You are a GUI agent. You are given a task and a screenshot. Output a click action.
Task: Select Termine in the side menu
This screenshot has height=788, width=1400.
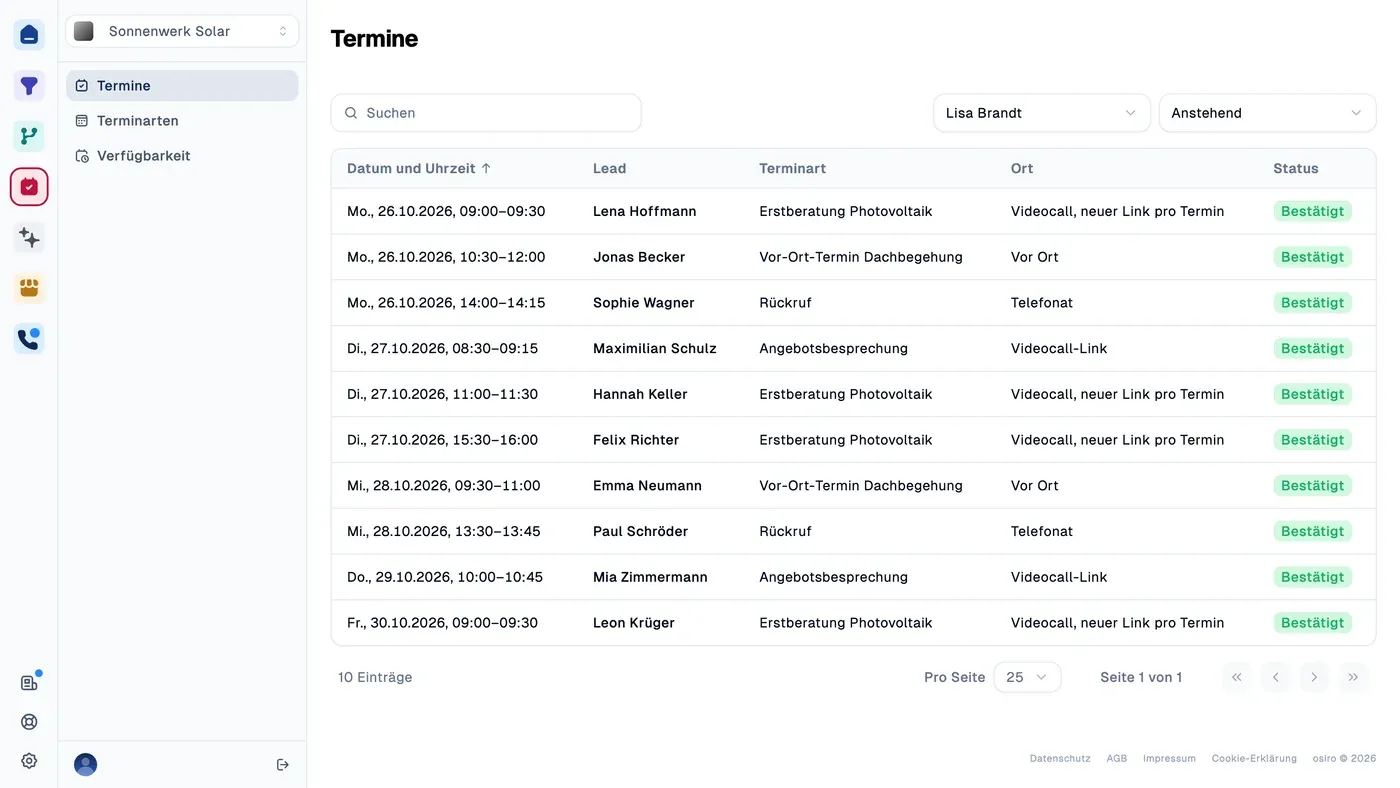click(182, 86)
